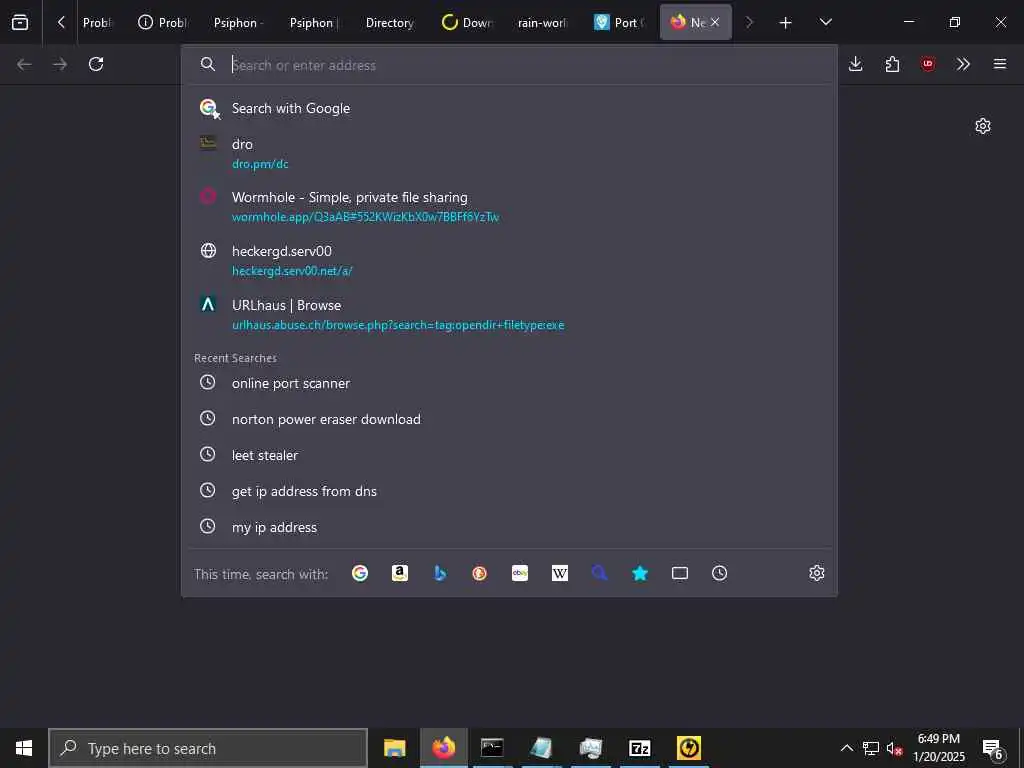
Task: Search this time with Wikipedia icon
Action: coord(560,573)
